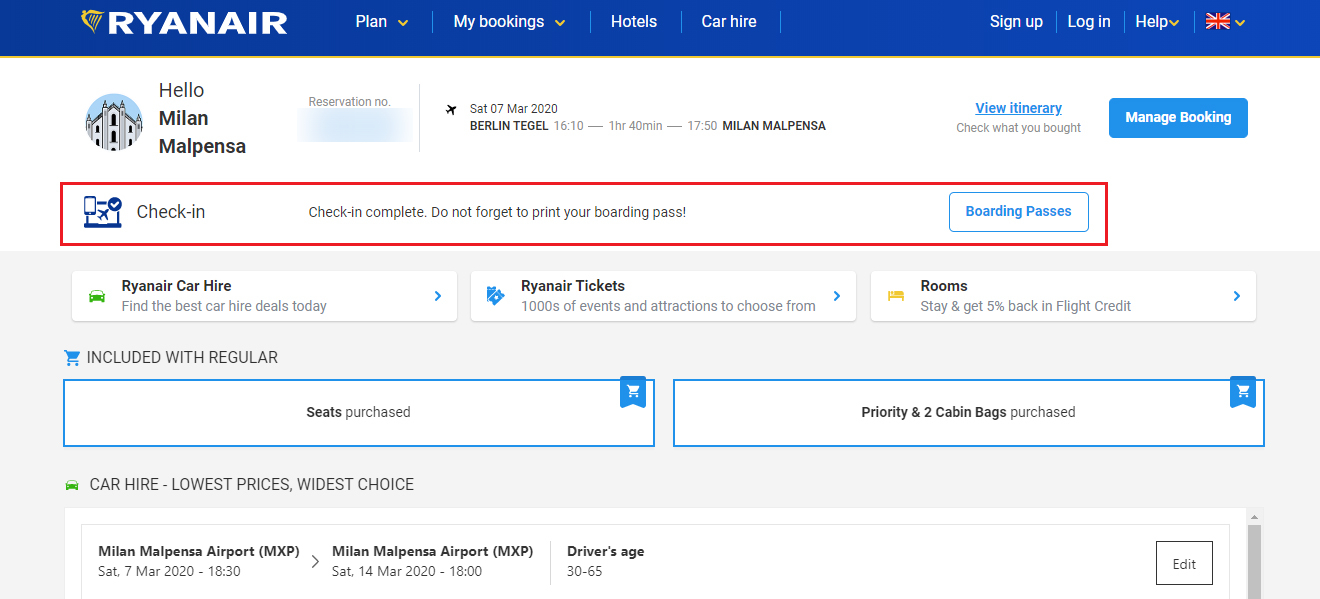Click the Seats purchased box
The height and width of the screenshot is (599, 1320).
pos(358,412)
